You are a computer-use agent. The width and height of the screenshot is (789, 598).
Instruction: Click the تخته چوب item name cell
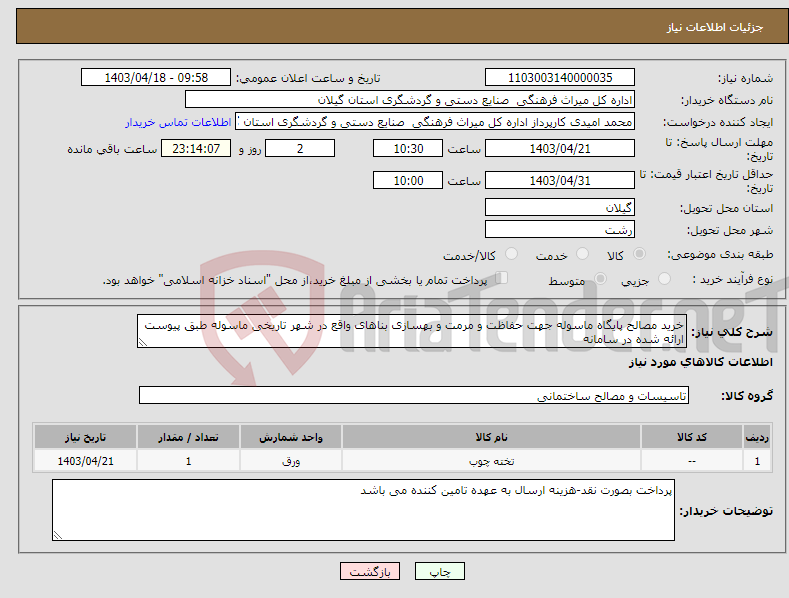coord(491,461)
